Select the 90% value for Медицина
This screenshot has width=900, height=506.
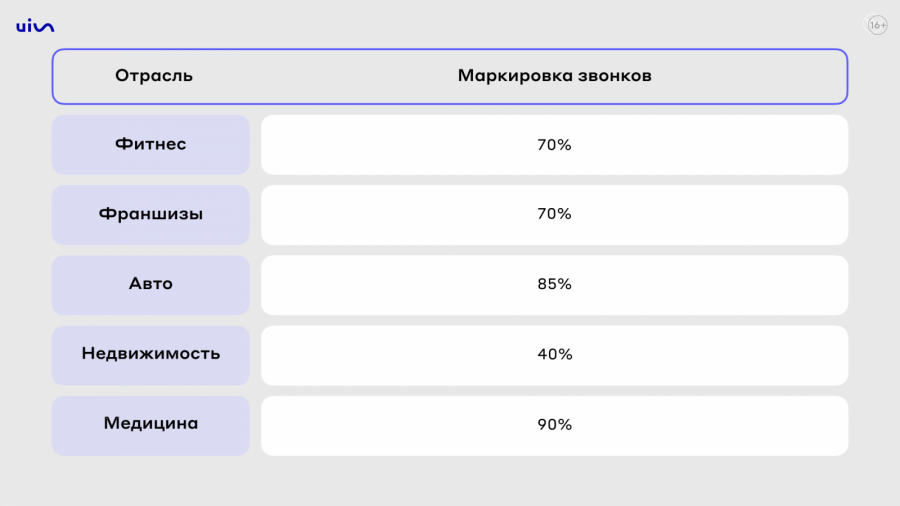[x=554, y=425]
